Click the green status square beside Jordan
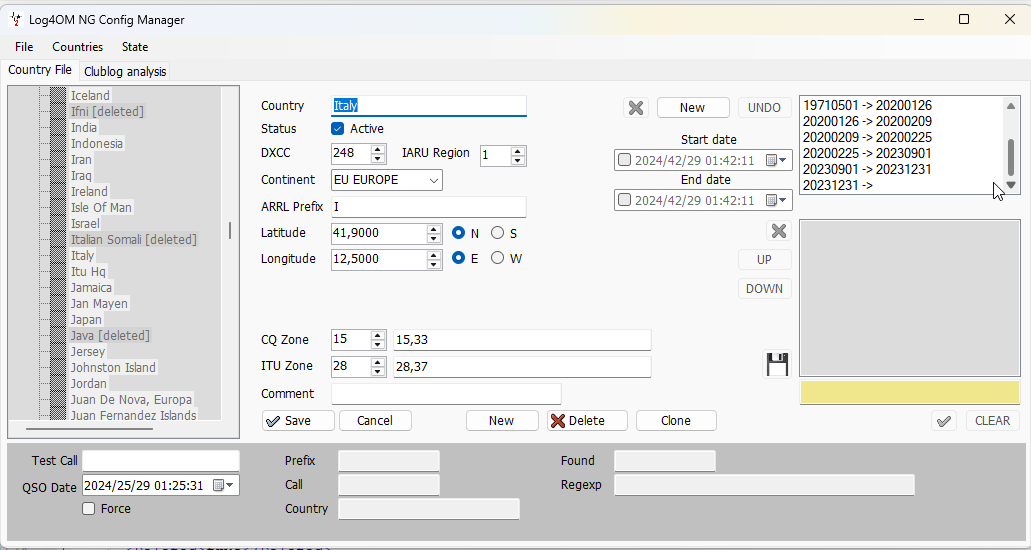The height and width of the screenshot is (550, 1031). point(59,384)
